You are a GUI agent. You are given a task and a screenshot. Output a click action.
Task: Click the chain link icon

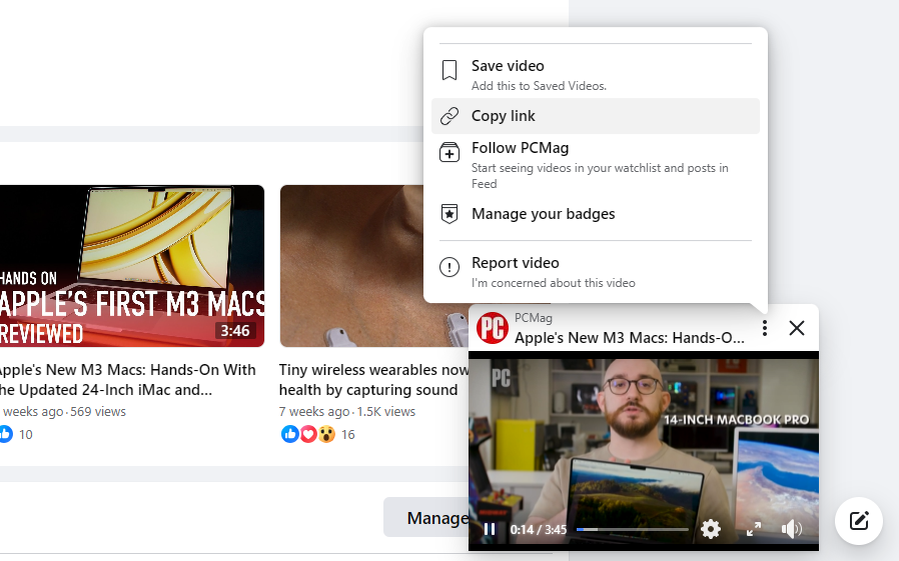pyautogui.click(x=450, y=116)
